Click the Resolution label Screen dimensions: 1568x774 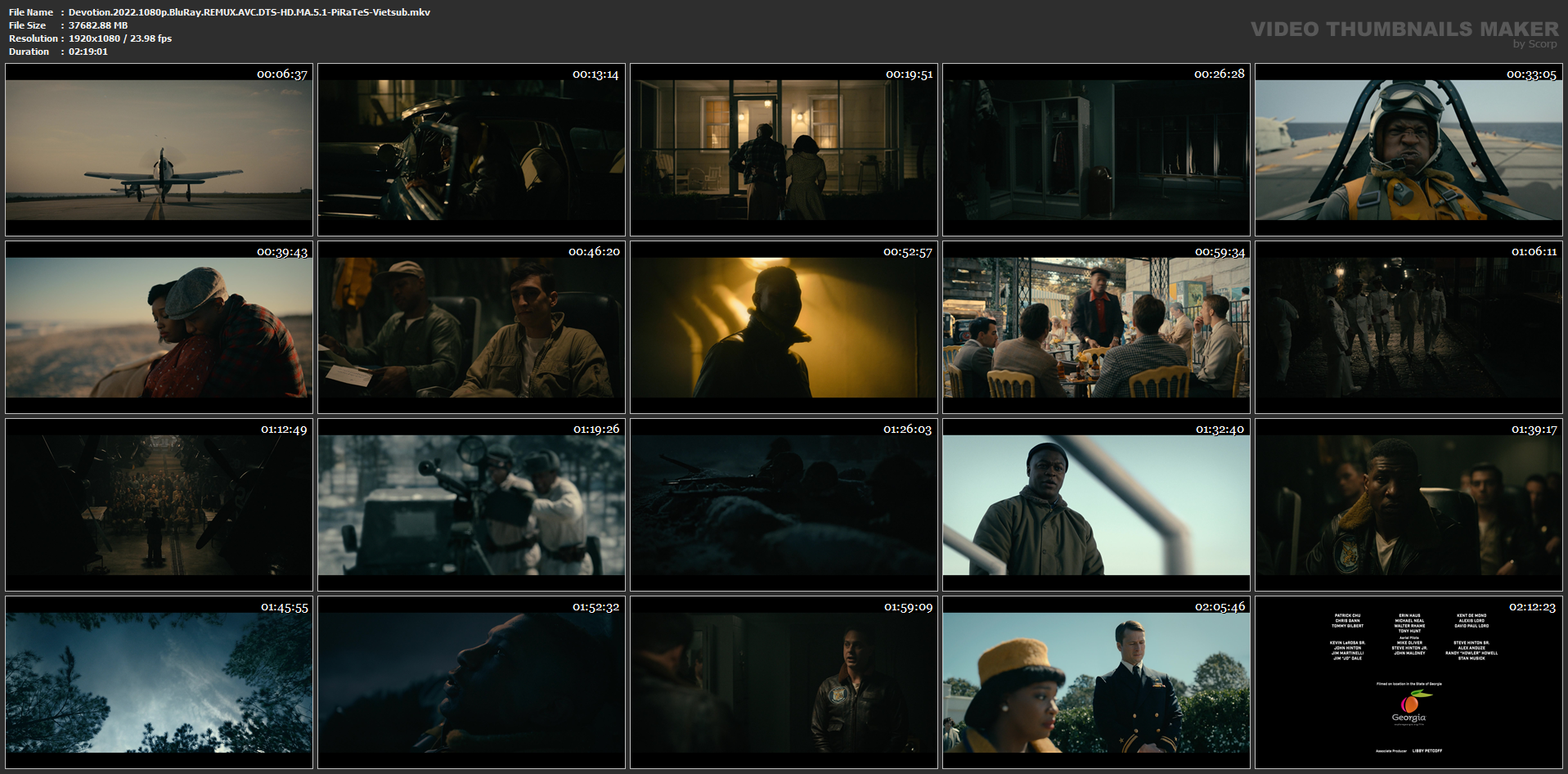pos(34,38)
